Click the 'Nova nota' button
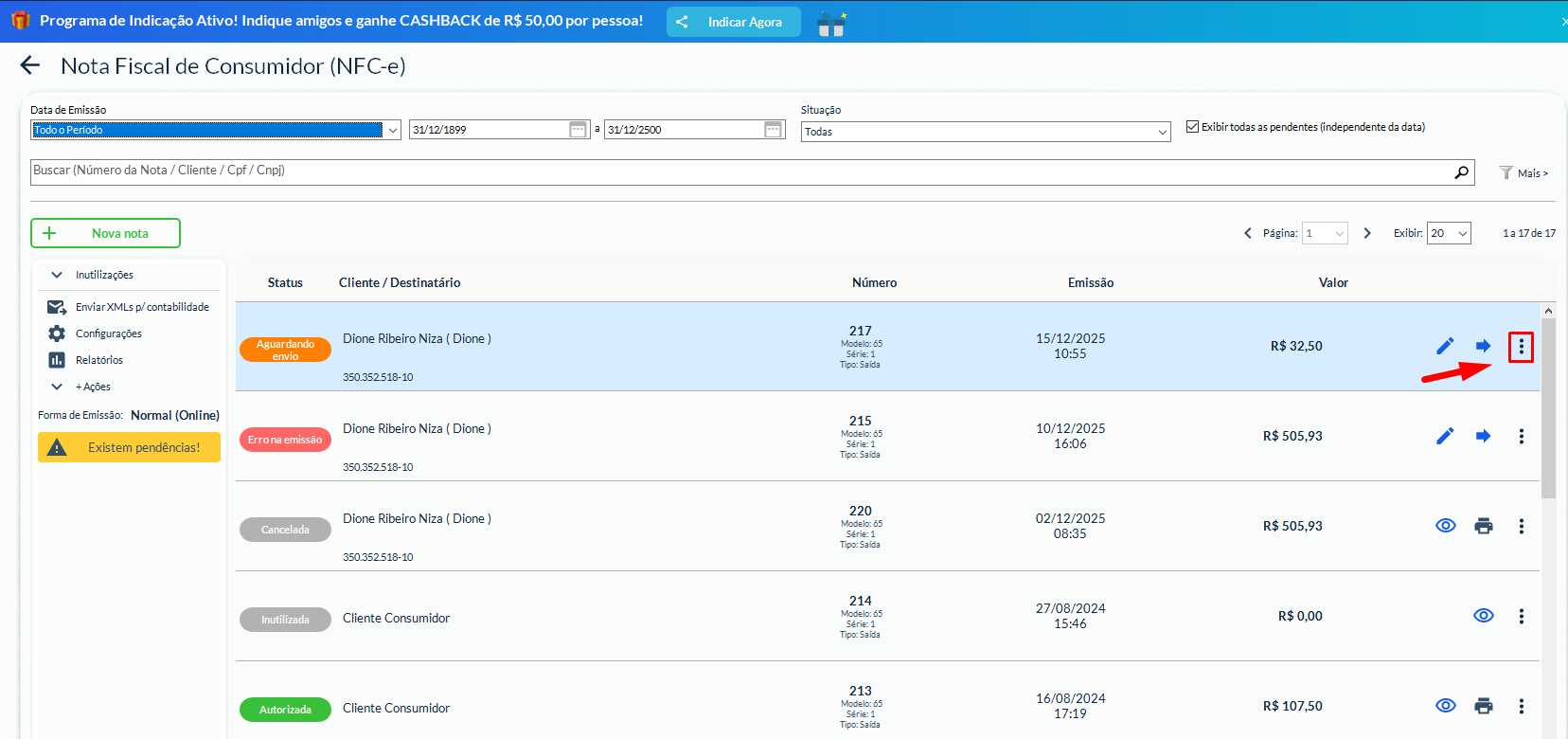 pyautogui.click(x=105, y=233)
